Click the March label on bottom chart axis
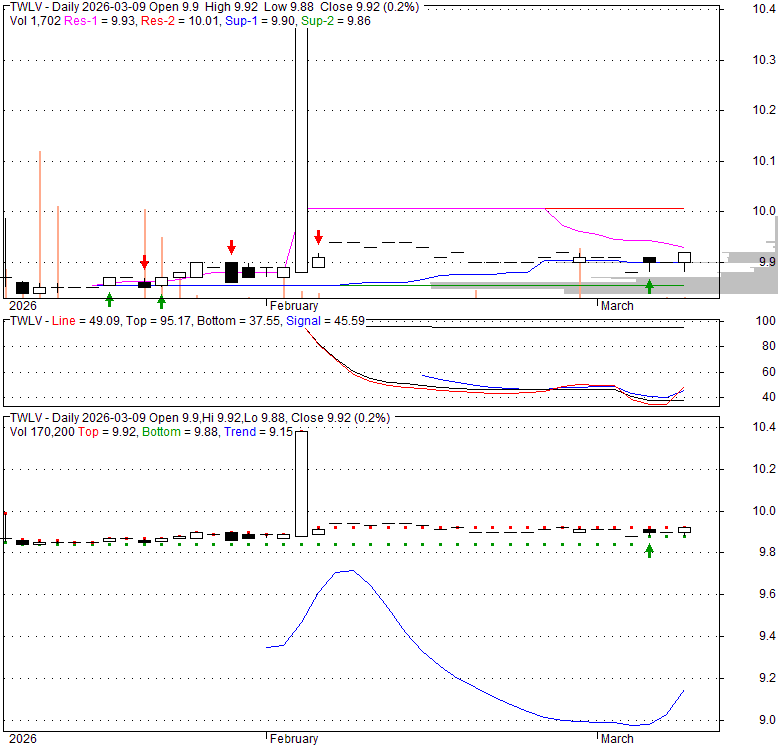This screenshot has height=745, width=780. tap(617, 739)
